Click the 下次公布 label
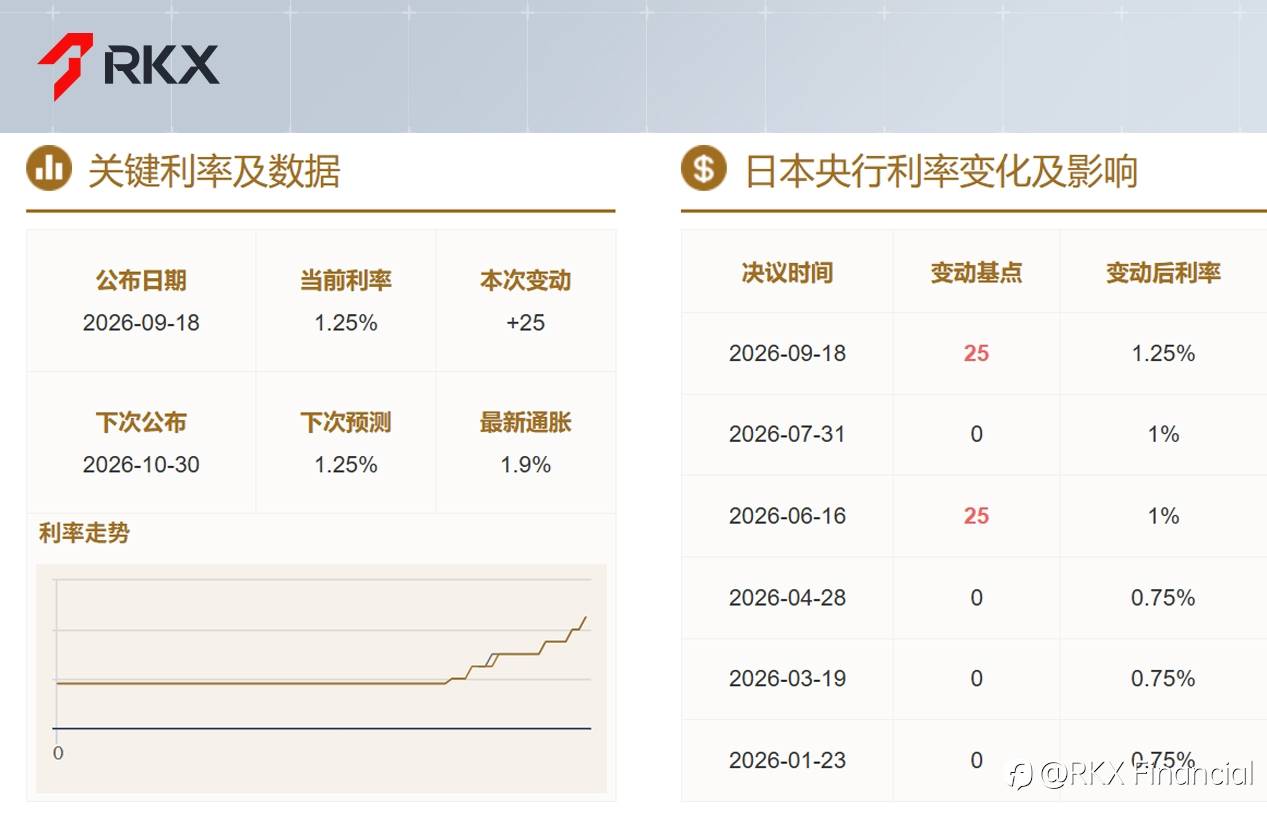1267x821 pixels. 141,423
